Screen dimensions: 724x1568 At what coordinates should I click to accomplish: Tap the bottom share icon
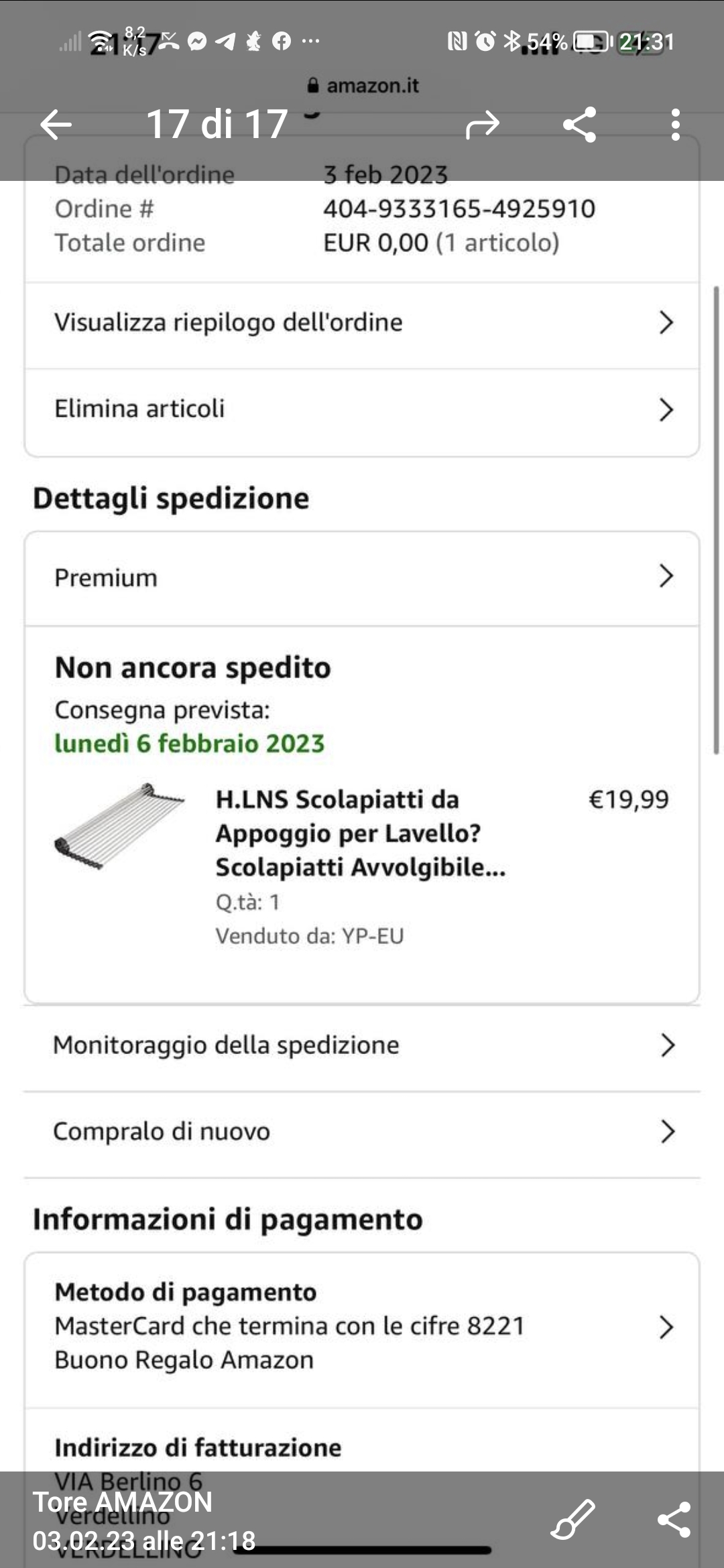674,1519
